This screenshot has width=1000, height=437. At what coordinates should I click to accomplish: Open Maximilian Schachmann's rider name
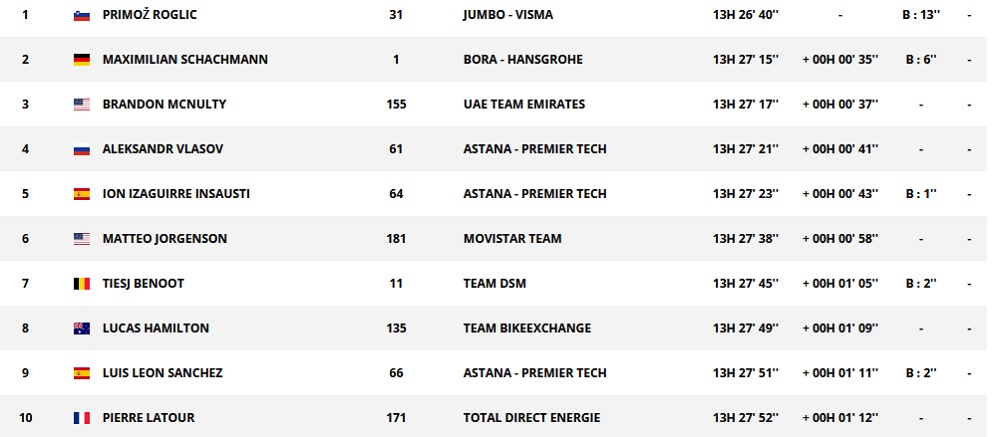(x=185, y=60)
